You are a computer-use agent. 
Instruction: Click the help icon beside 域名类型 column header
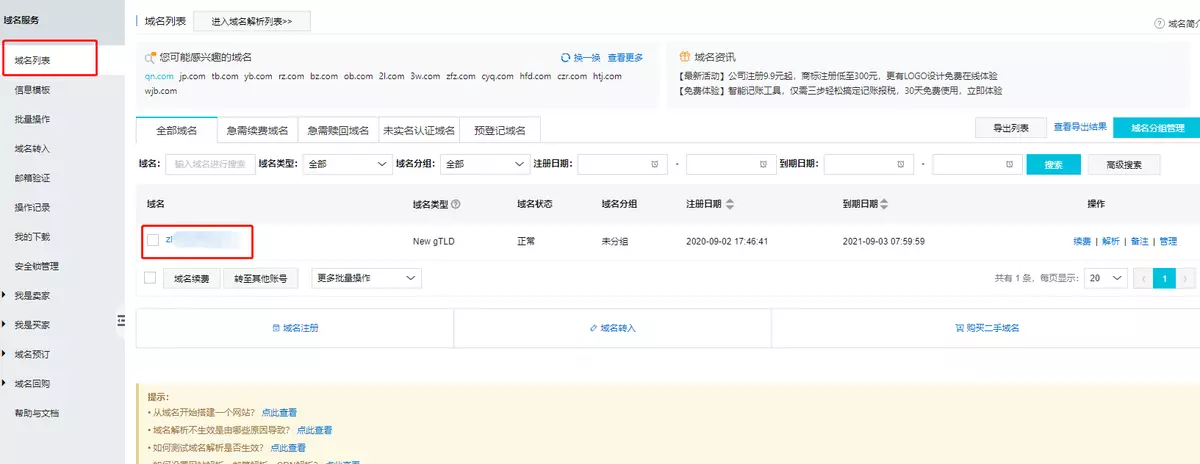(456, 204)
